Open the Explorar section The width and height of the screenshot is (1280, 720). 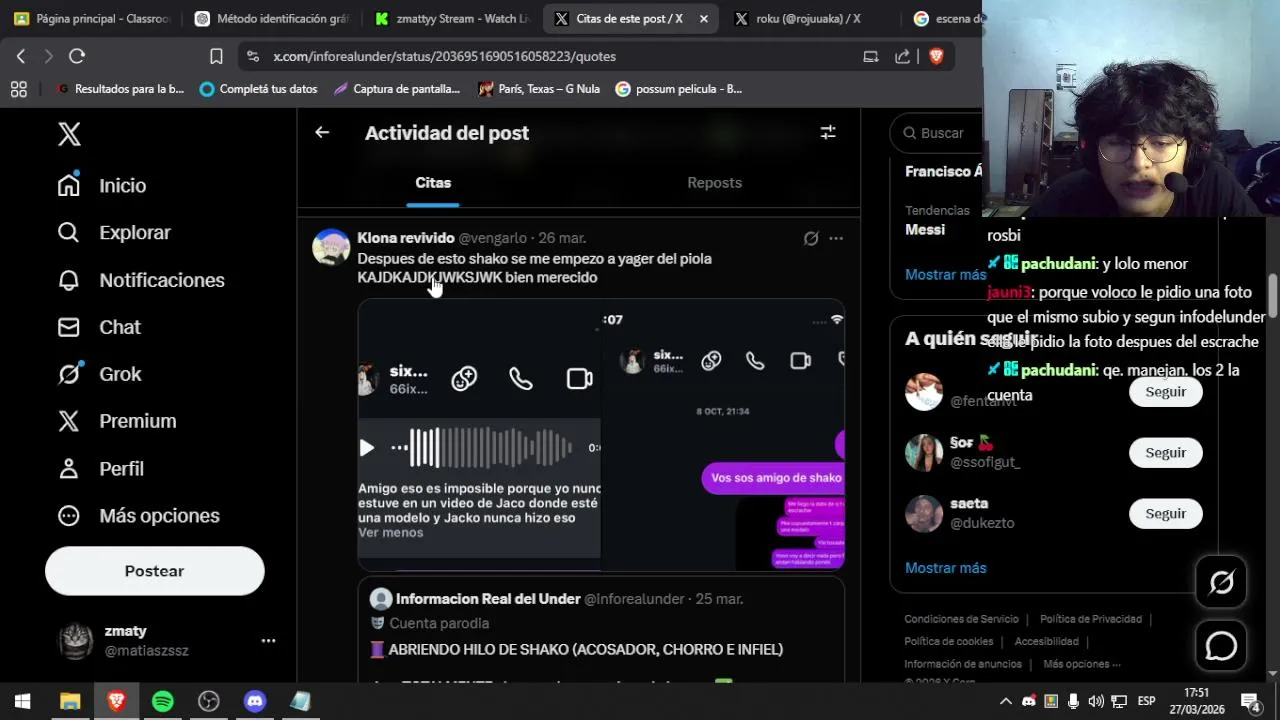point(114,233)
